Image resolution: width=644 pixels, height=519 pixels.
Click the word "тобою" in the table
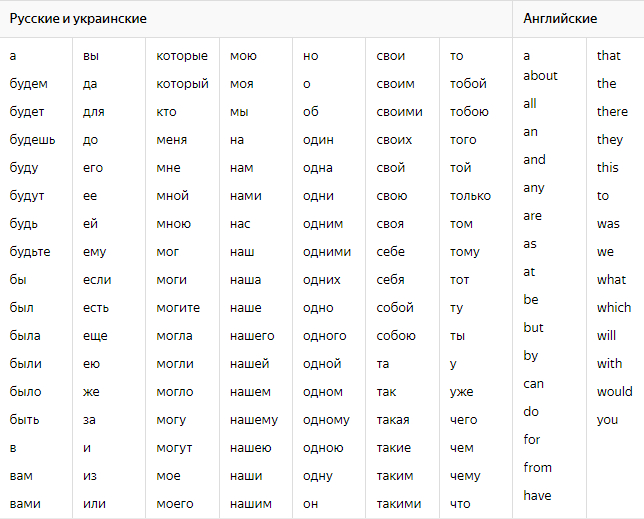(469, 112)
